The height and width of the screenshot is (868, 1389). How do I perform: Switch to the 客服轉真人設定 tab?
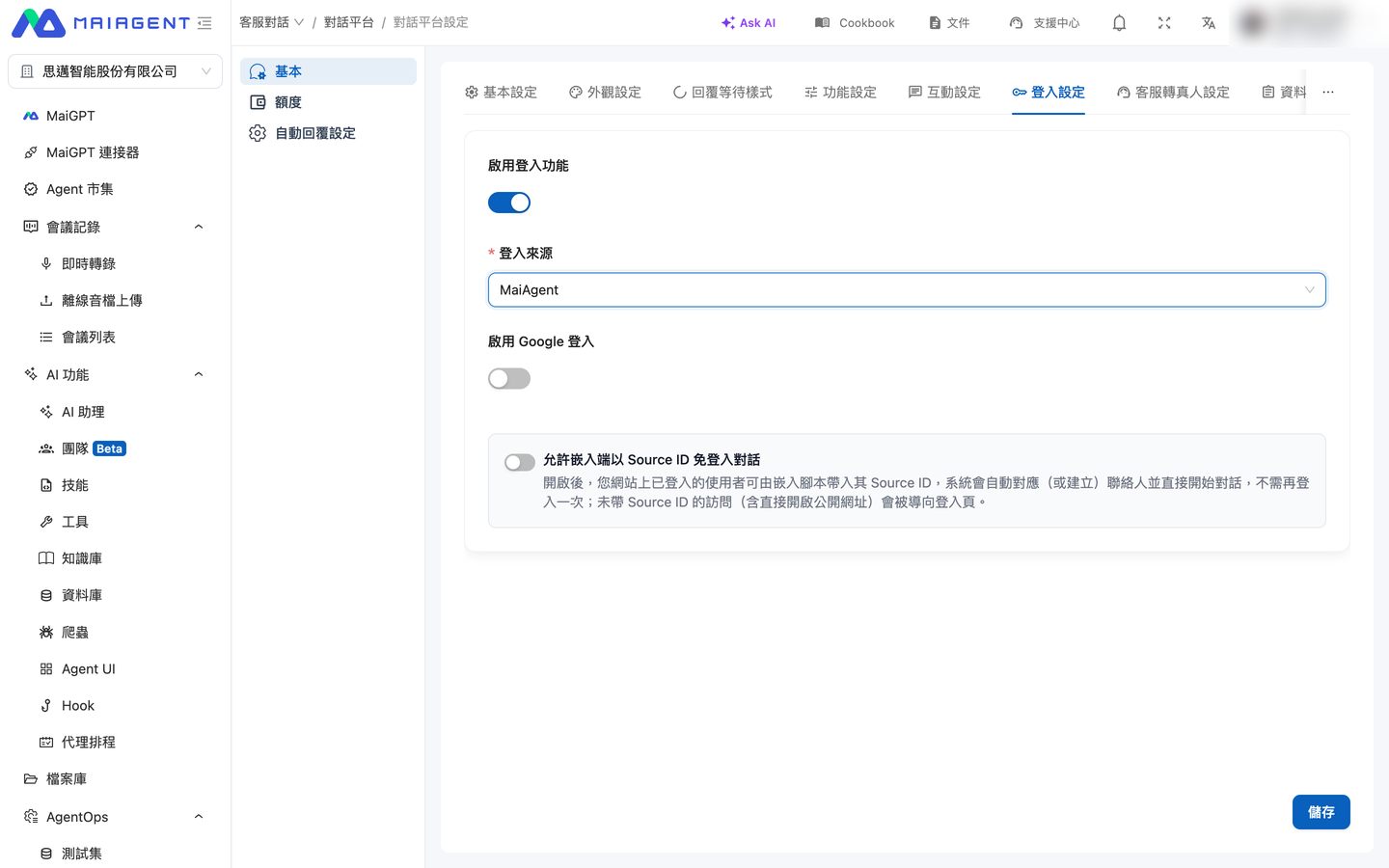[x=1173, y=93]
